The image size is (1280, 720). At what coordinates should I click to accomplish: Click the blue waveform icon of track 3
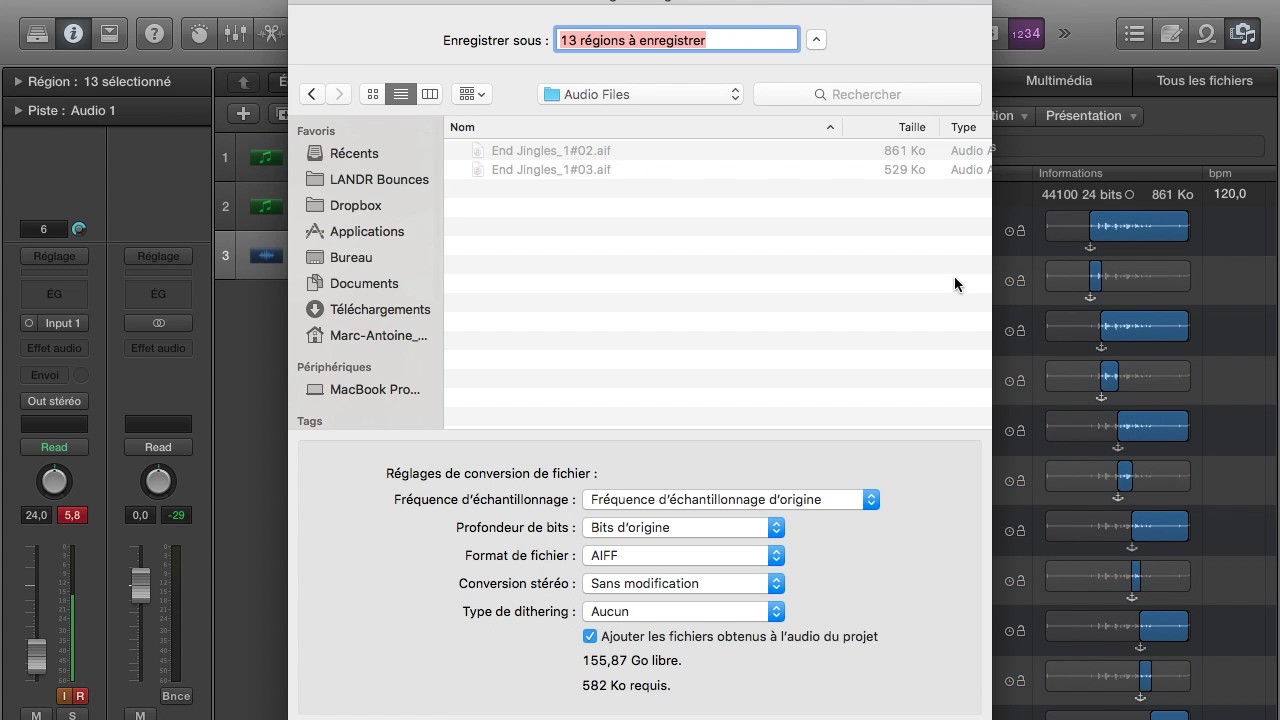[x=266, y=255]
